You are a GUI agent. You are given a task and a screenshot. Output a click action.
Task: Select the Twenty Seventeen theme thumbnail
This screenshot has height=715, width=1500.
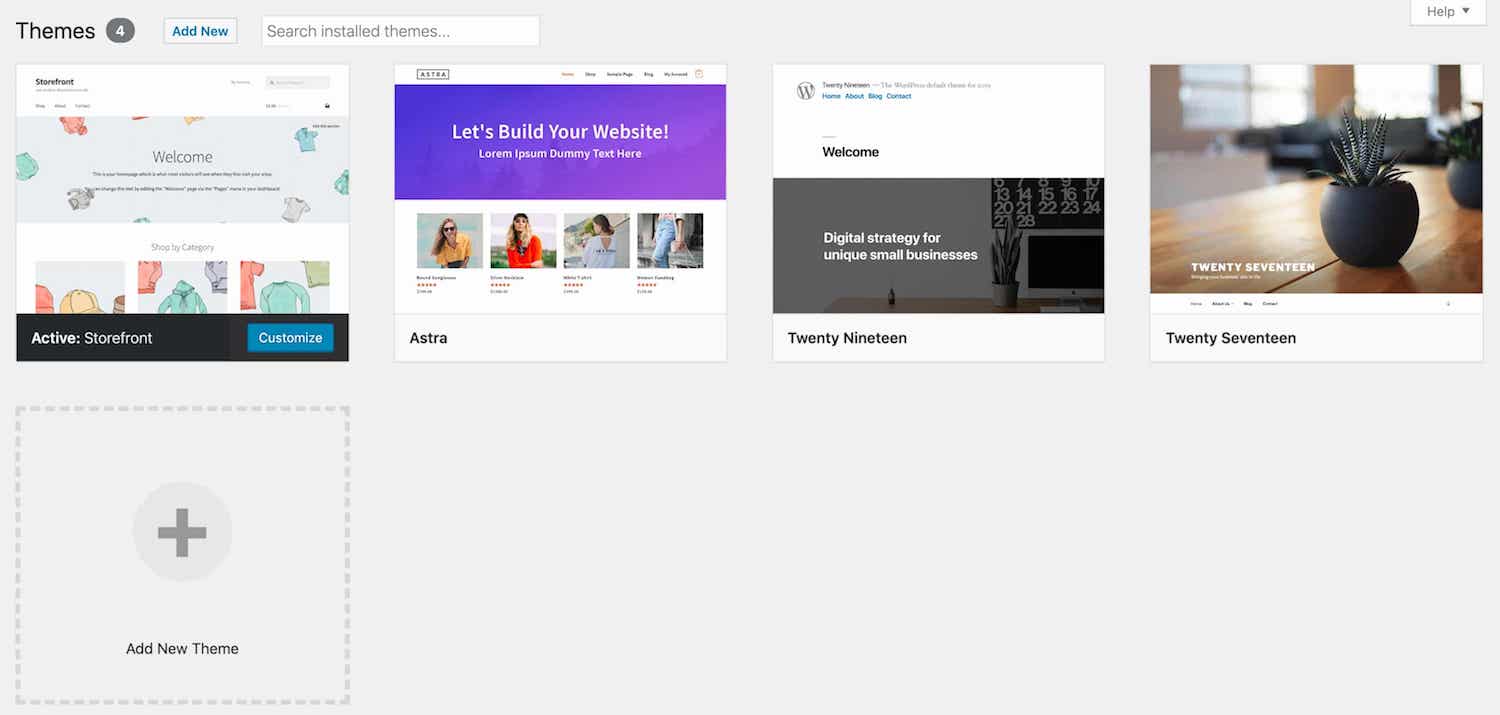[1316, 180]
